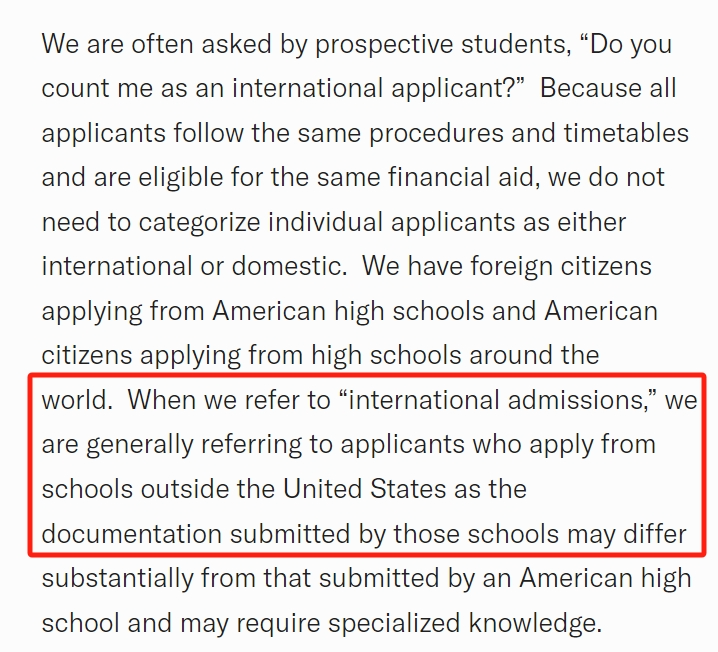Image resolution: width=718 pixels, height=652 pixels.
Task: Click the word "generally"
Action: (x=140, y=445)
